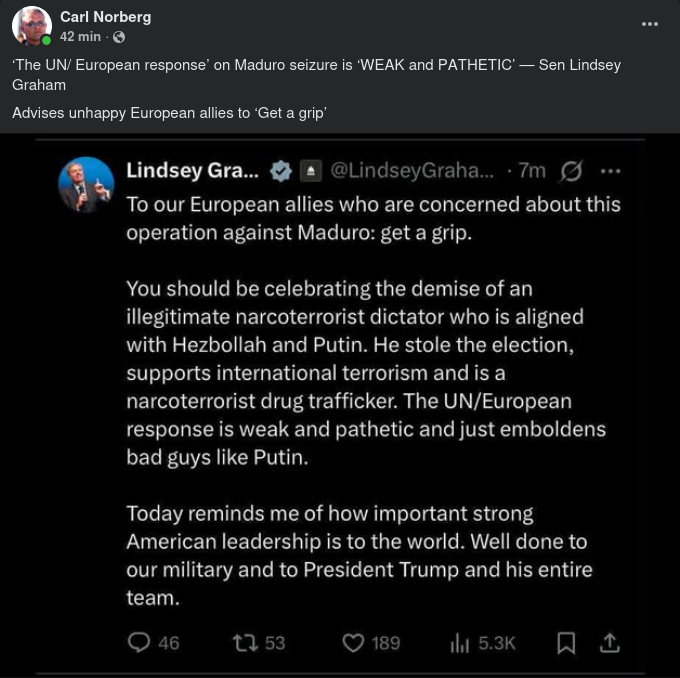Open the Facebook post options three-dot menu
The width and height of the screenshot is (680, 678).
(650, 24)
